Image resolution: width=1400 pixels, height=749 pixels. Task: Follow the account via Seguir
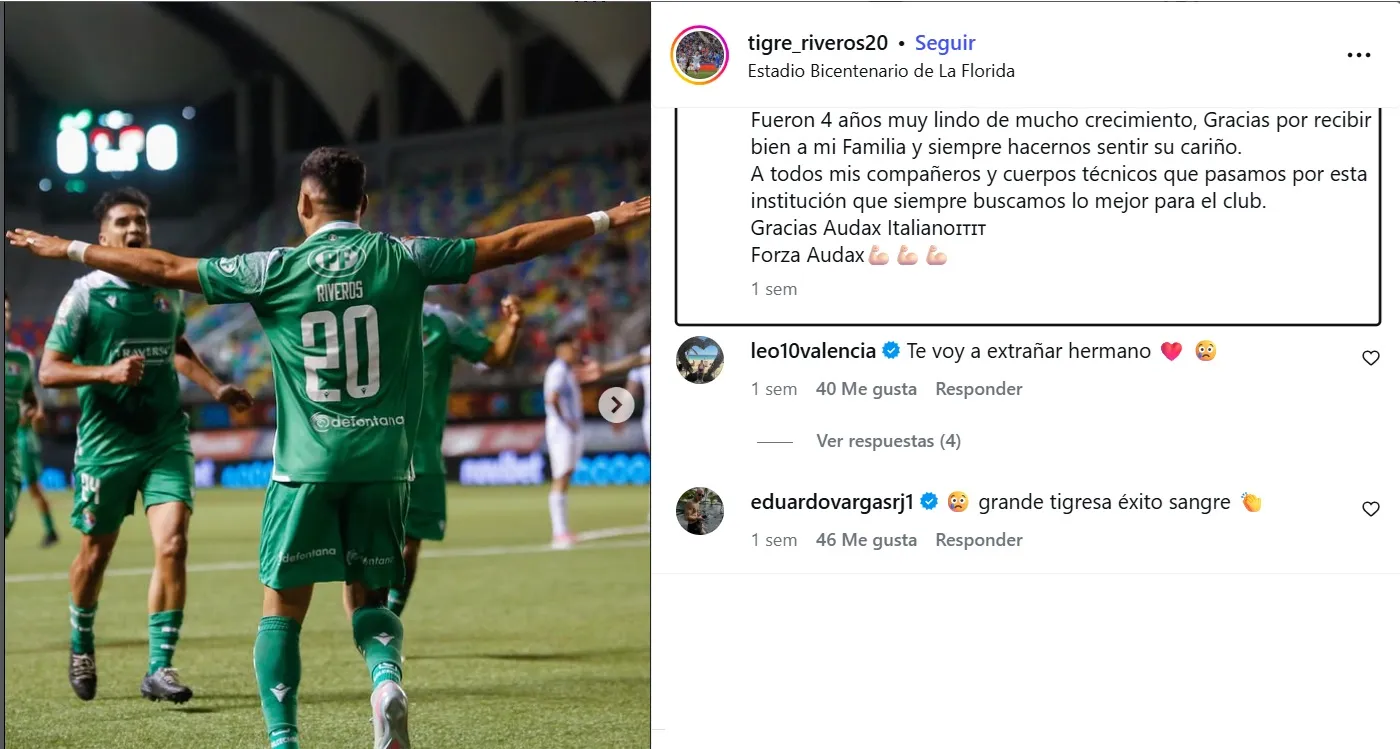point(945,43)
